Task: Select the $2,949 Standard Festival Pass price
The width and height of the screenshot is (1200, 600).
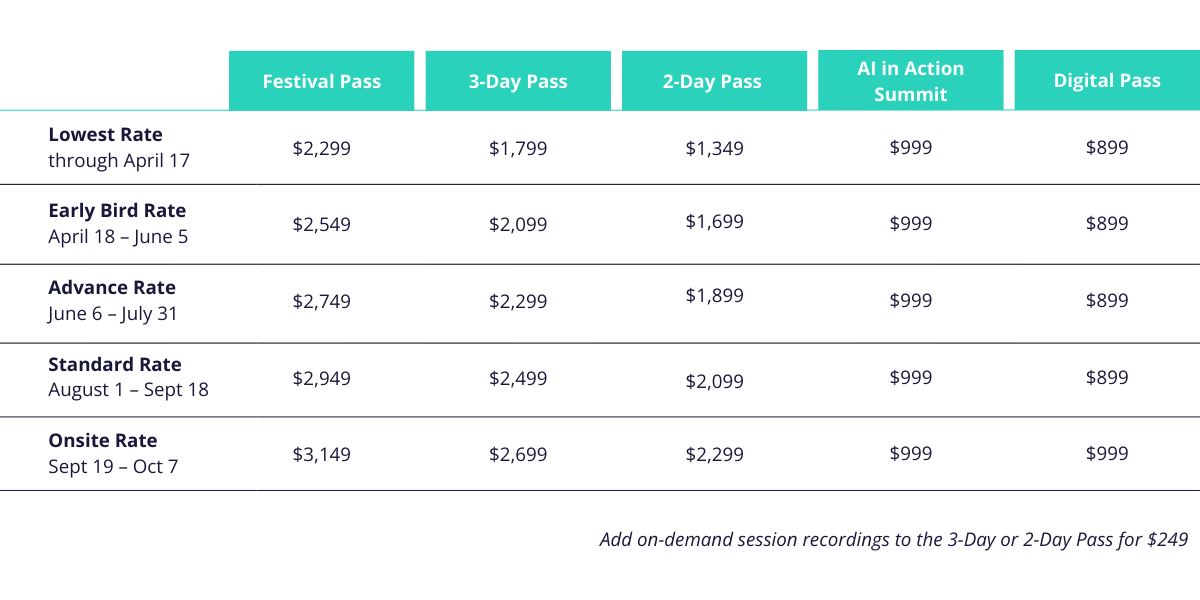Action: (x=322, y=378)
